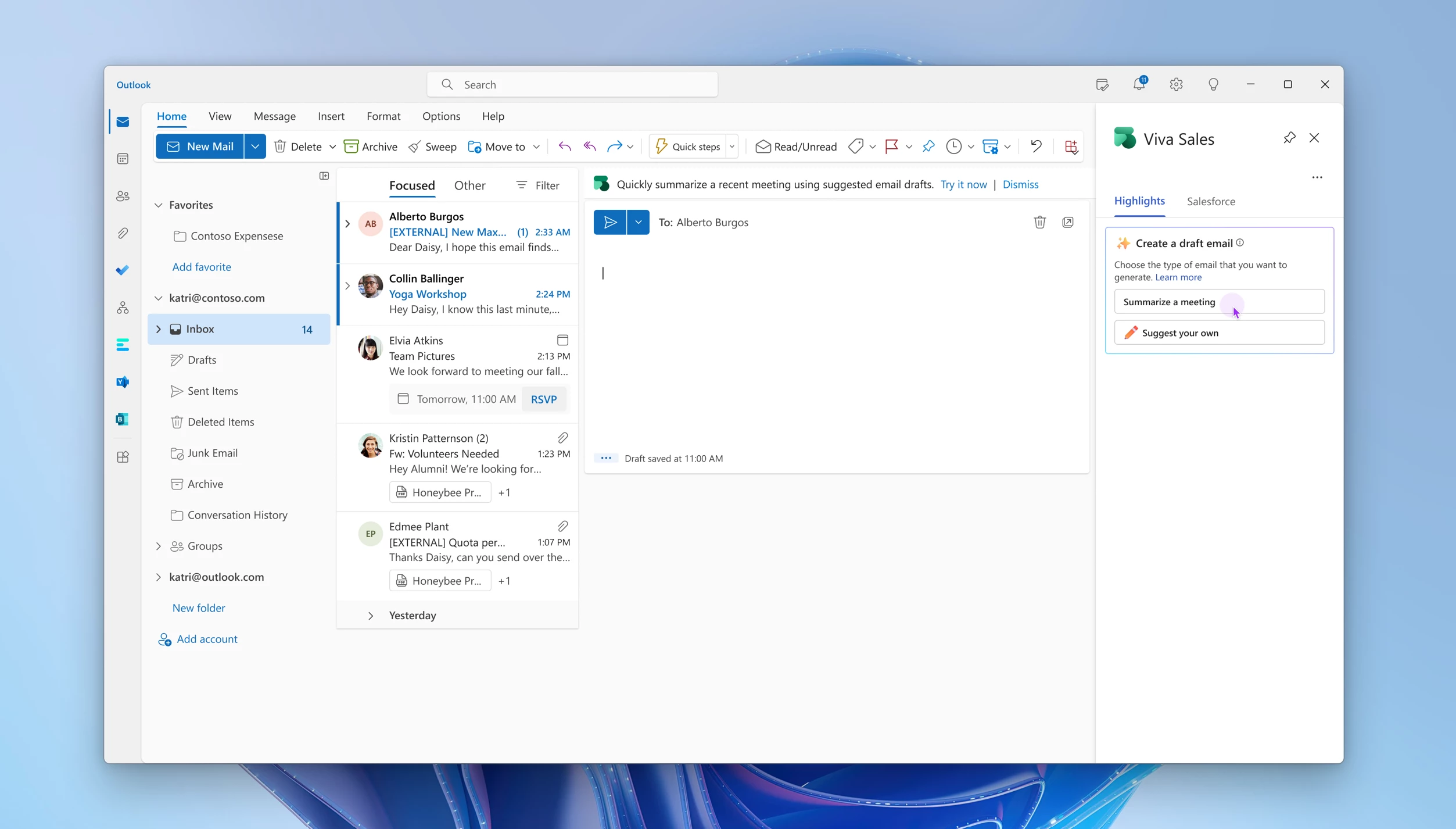Click in the Search box
Image resolution: width=1456 pixels, height=829 pixels.
pos(572,84)
